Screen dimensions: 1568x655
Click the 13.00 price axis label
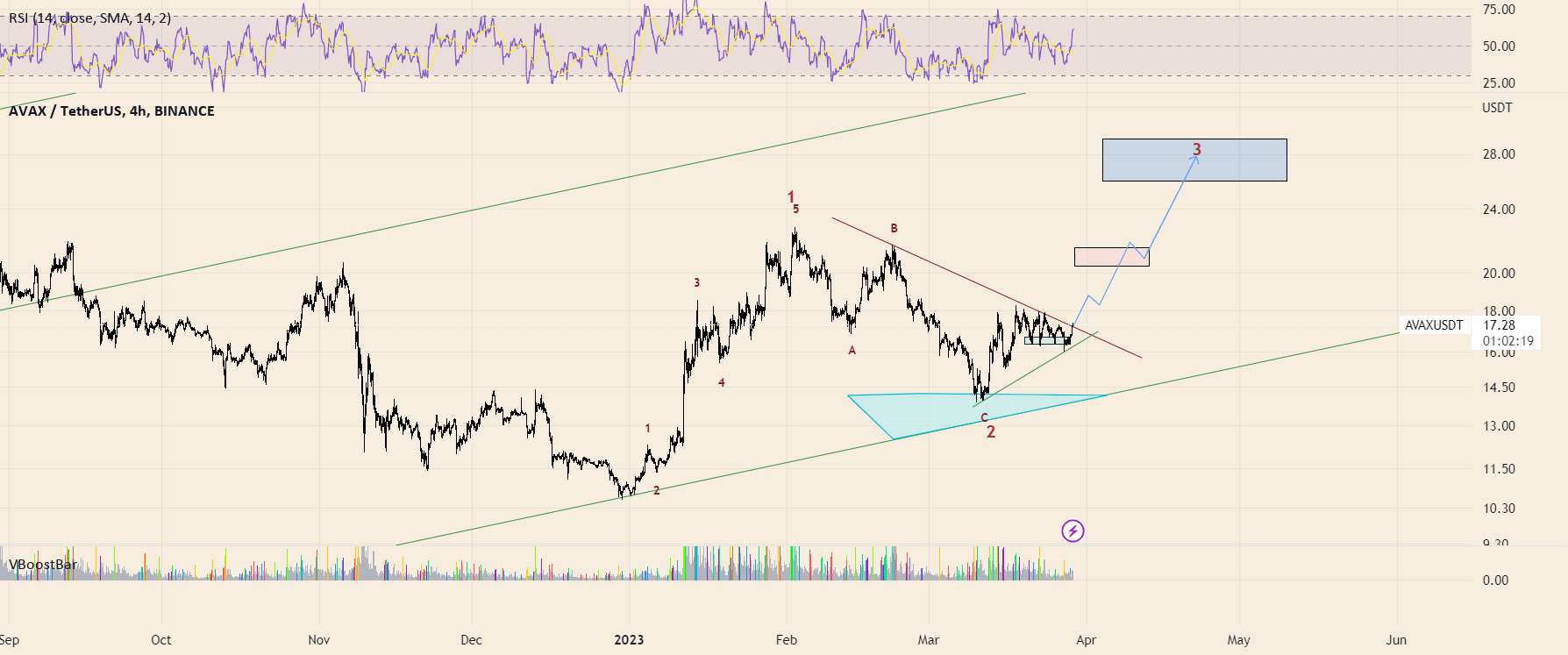(x=1499, y=426)
